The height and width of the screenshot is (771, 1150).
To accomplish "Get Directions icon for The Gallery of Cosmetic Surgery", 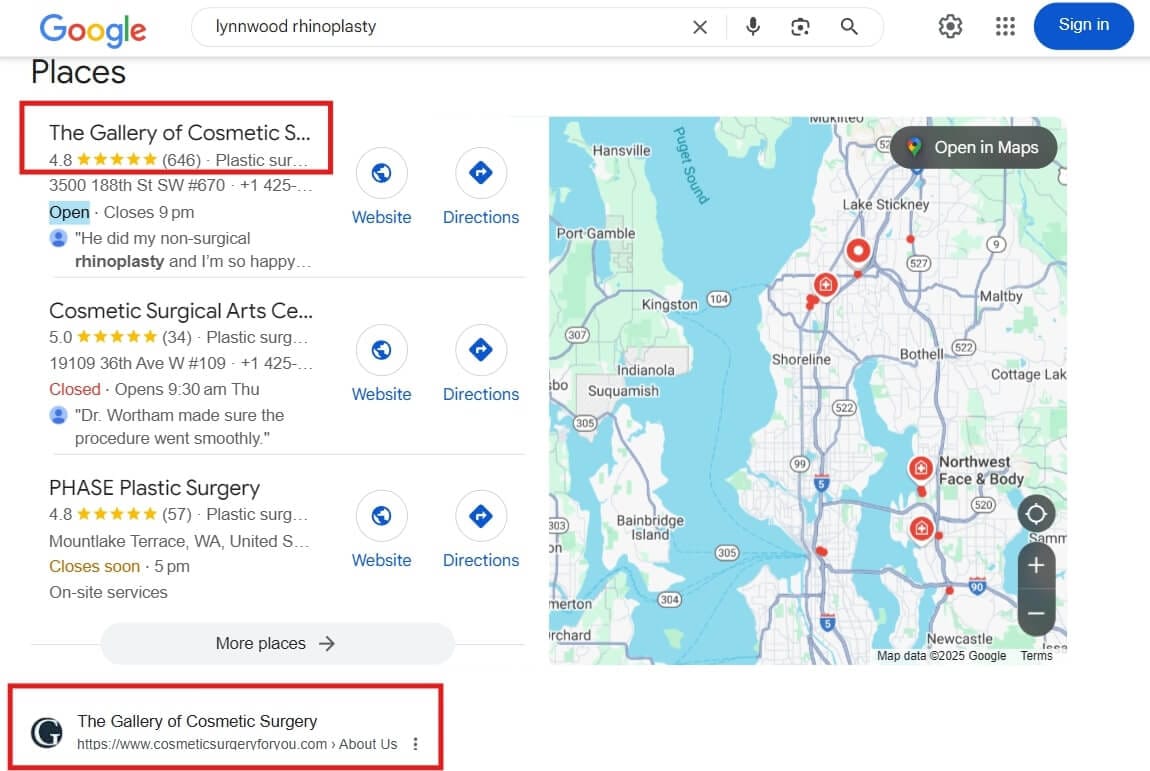I will coord(480,173).
